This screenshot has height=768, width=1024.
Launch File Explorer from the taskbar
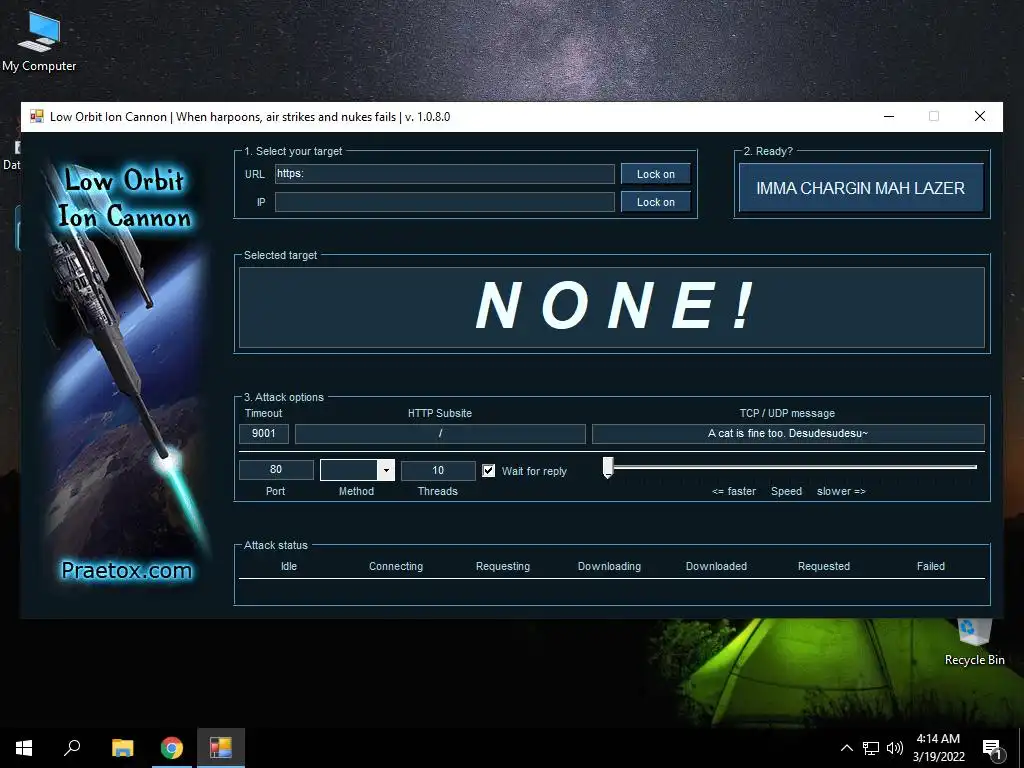pyautogui.click(x=122, y=748)
